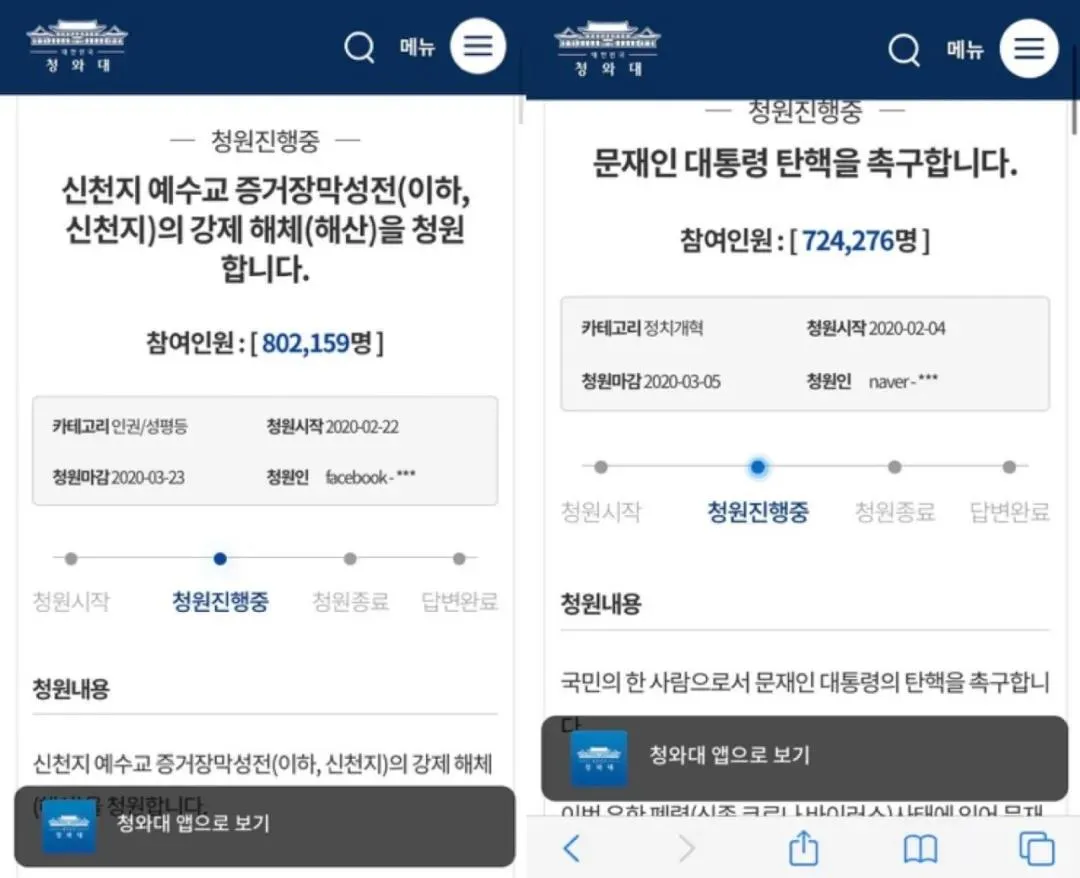Screen dimensions: 1080x878
Task: Click deadline date 2020-03-23
Action: tap(148, 478)
